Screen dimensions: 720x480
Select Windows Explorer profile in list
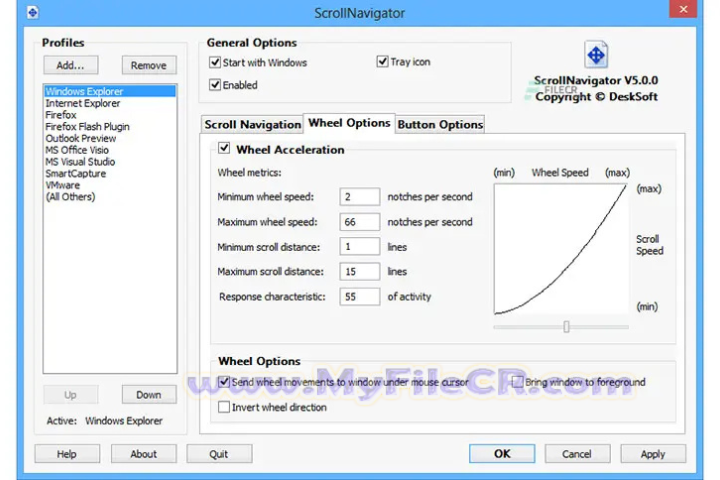coord(110,91)
